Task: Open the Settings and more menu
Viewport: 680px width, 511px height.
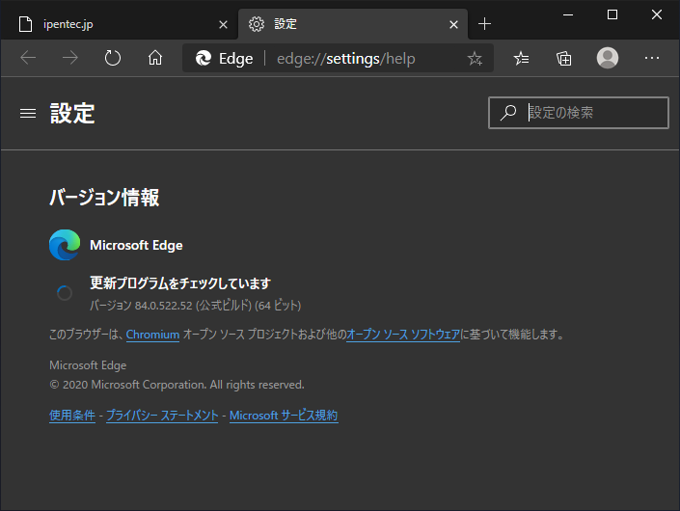Action: [x=651, y=58]
